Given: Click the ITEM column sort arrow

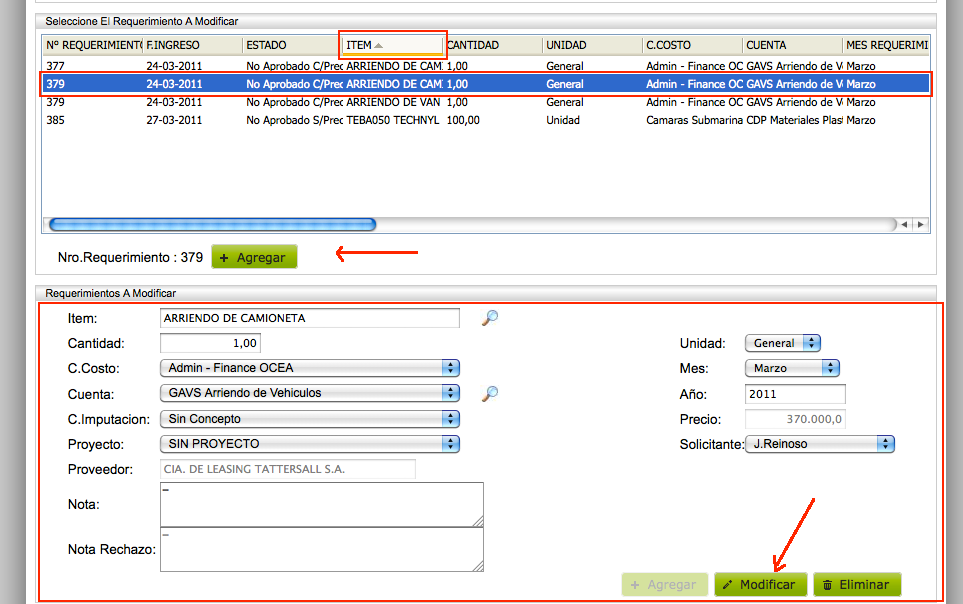Looking at the screenshot, I should click(x=379, y=45).
